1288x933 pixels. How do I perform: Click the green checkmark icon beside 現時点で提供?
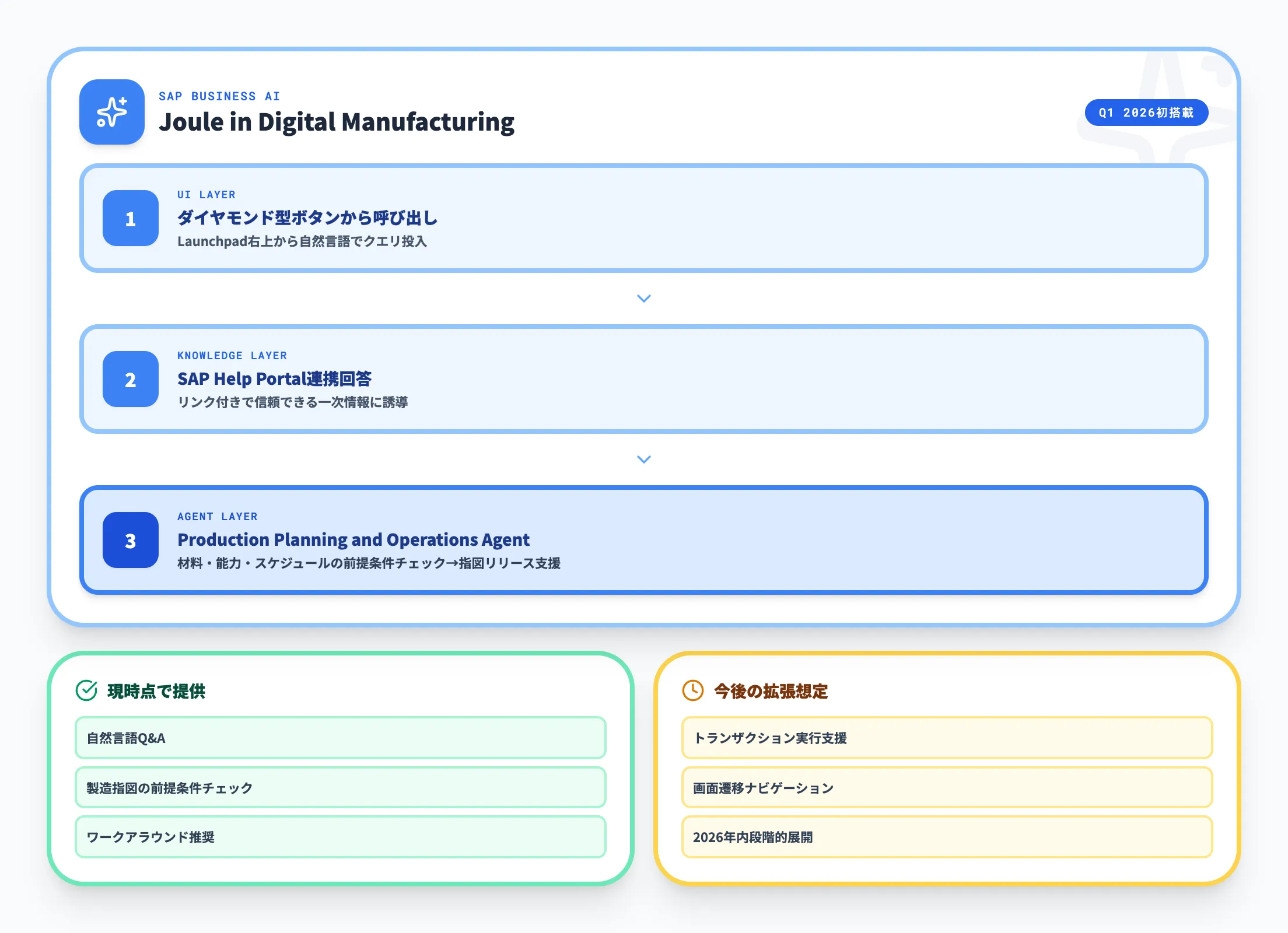86,691
